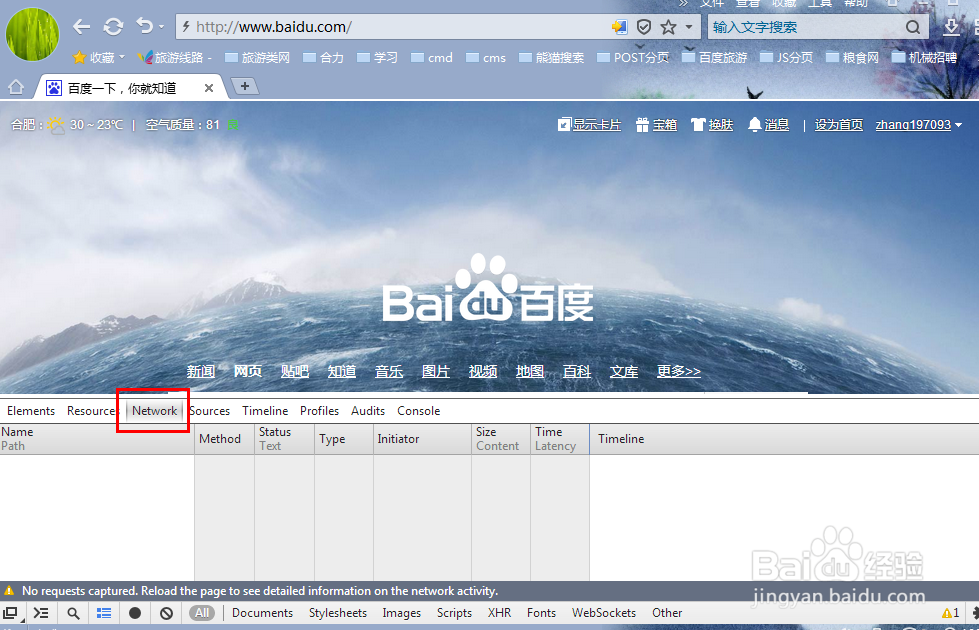Click the magnifier search button
Screen dimensions: 979x630
click(913, 27)
